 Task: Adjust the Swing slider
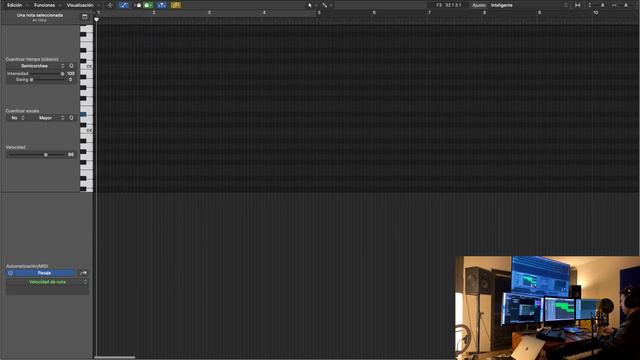pos(47,80)
